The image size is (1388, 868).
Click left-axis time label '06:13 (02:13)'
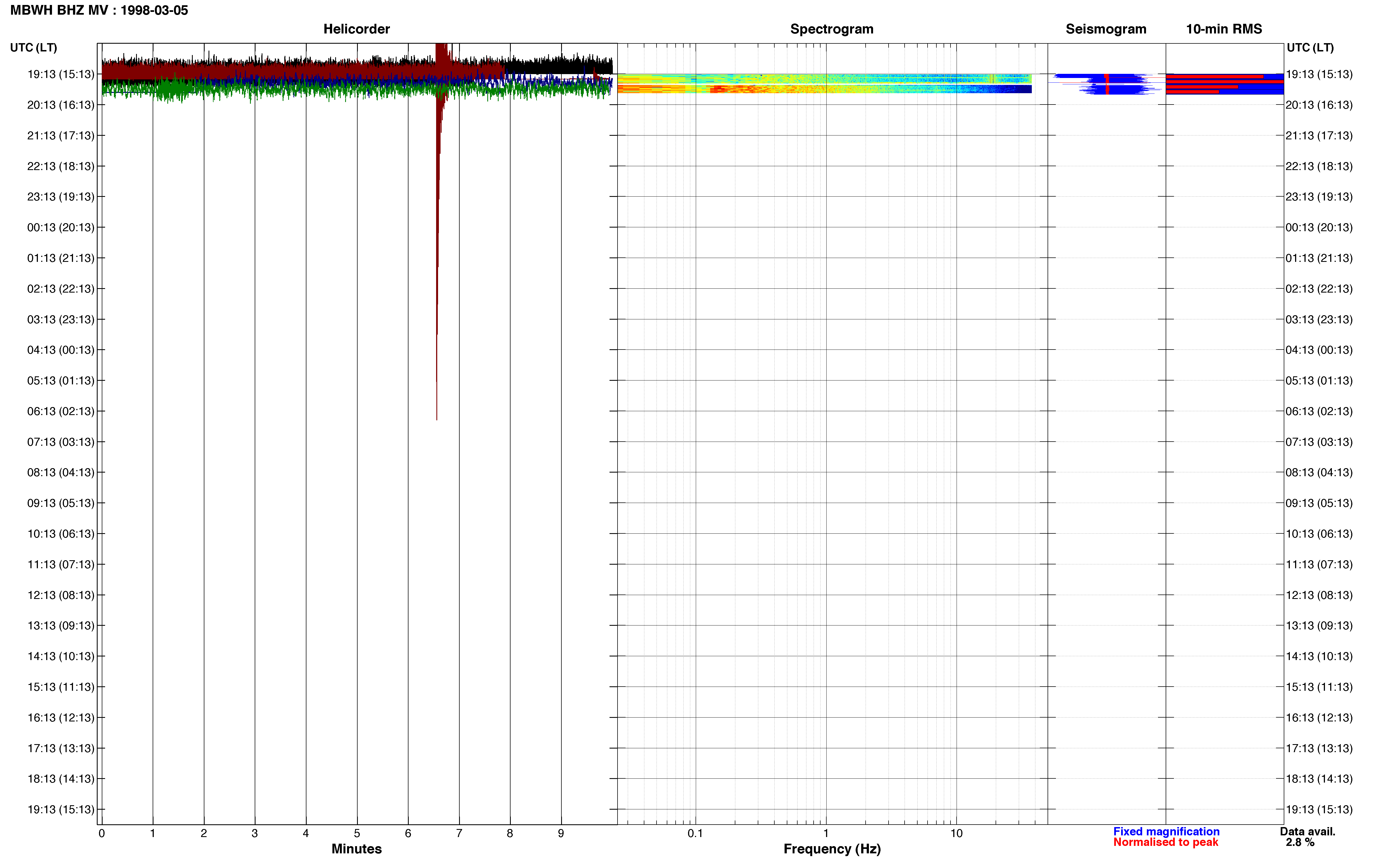[60, 411]
